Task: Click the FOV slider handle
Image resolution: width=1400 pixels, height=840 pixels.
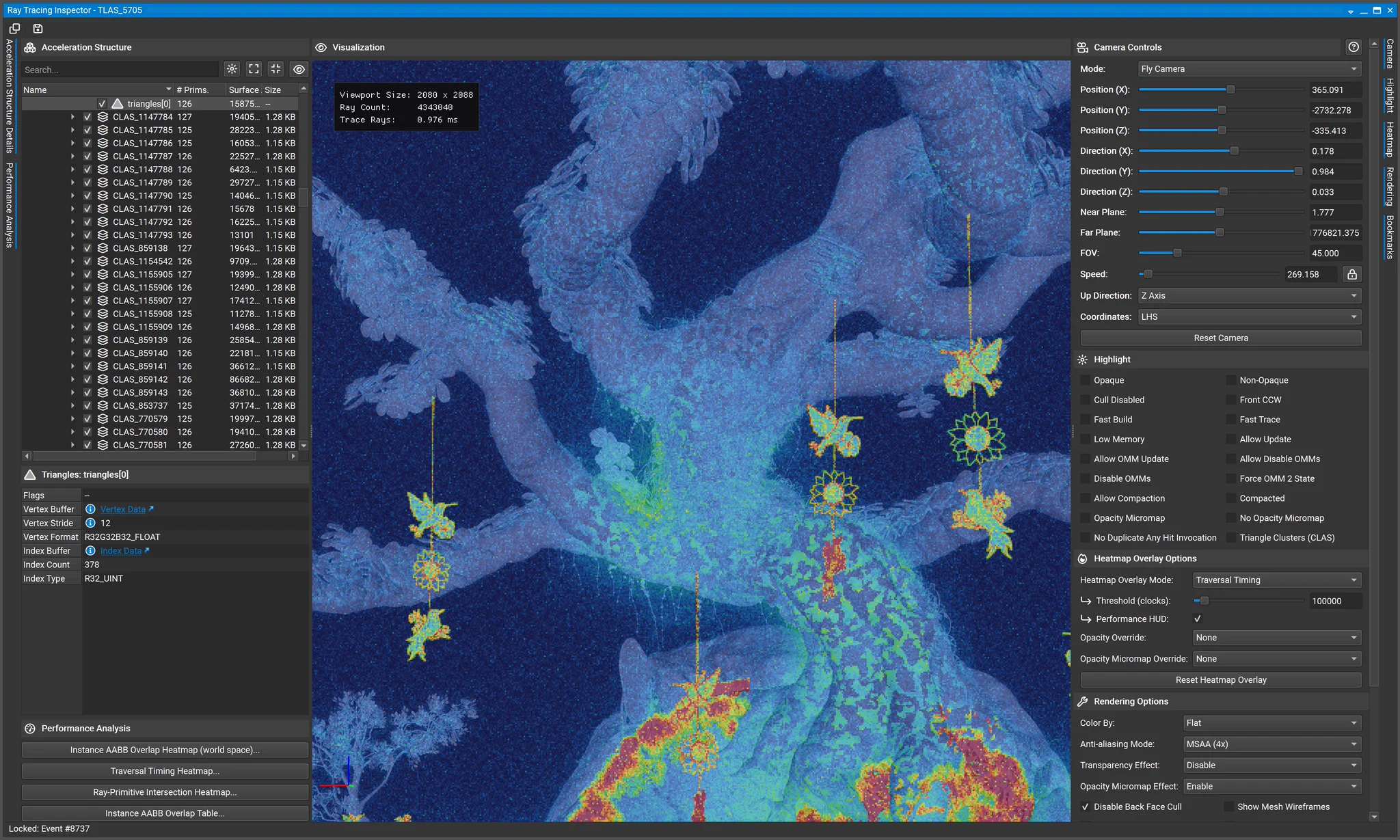Action: [x=1177, y=253]
